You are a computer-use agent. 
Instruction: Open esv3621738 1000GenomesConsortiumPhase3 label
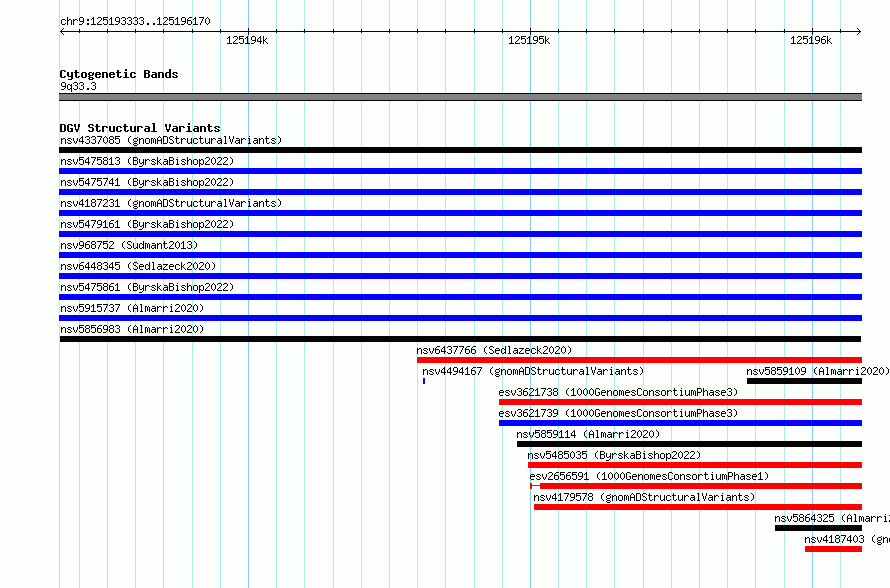click(x=618, y=392)
